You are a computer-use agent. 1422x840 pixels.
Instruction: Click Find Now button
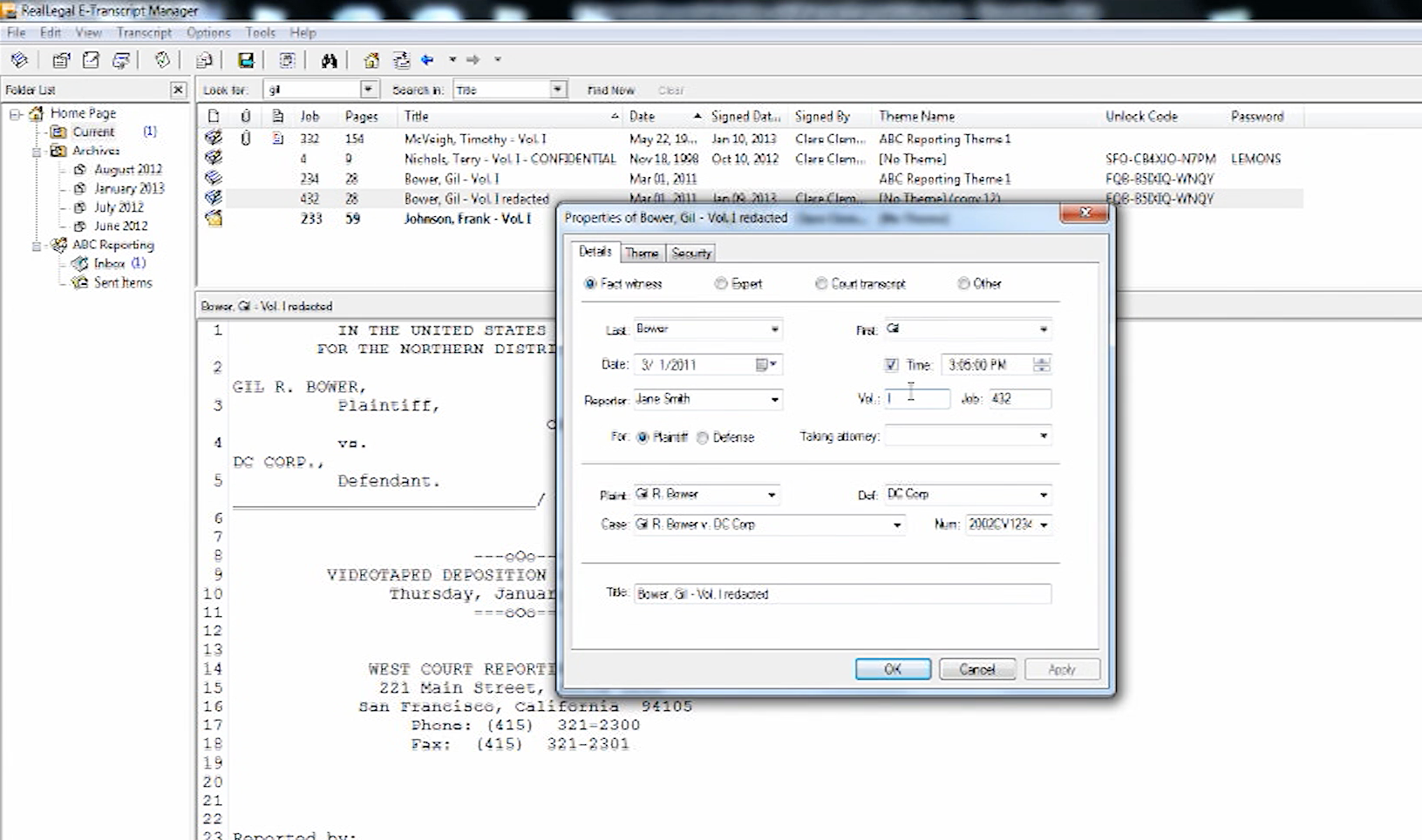[610, 91]
